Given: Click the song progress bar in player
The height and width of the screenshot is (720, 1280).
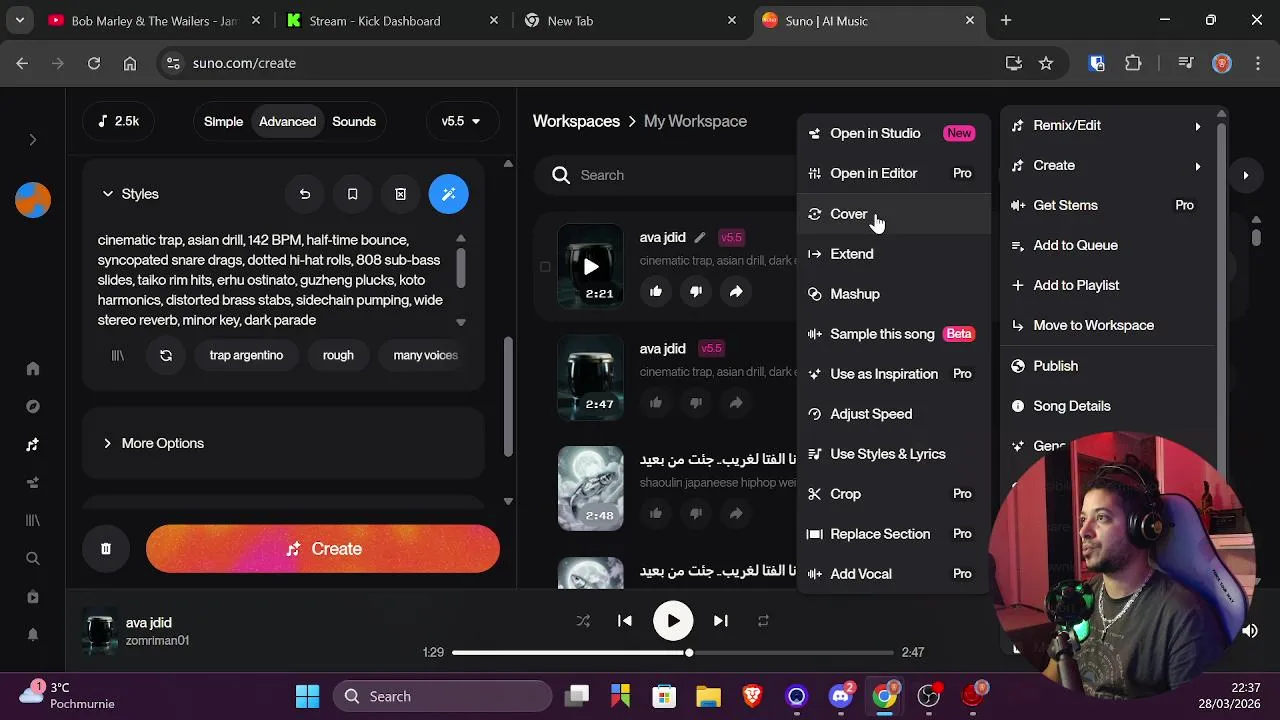Looking at the screenshot, I should [673, 653].
